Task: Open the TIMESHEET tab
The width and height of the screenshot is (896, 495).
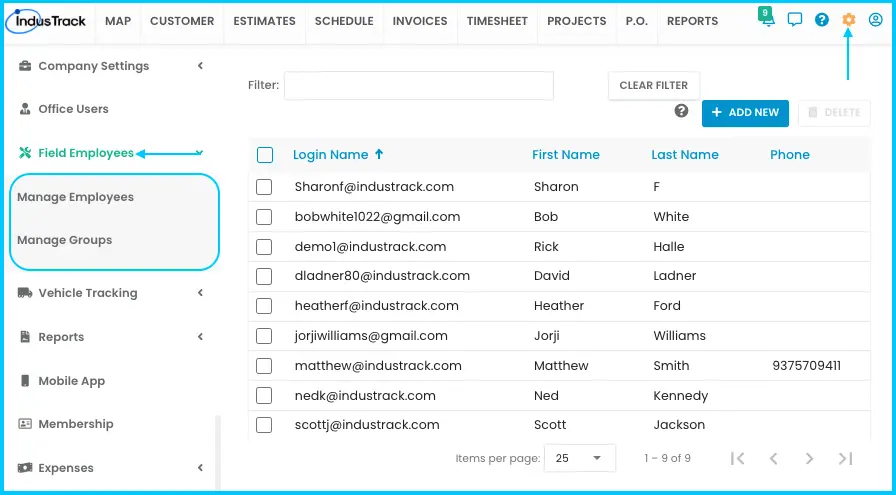Action: 497,21
